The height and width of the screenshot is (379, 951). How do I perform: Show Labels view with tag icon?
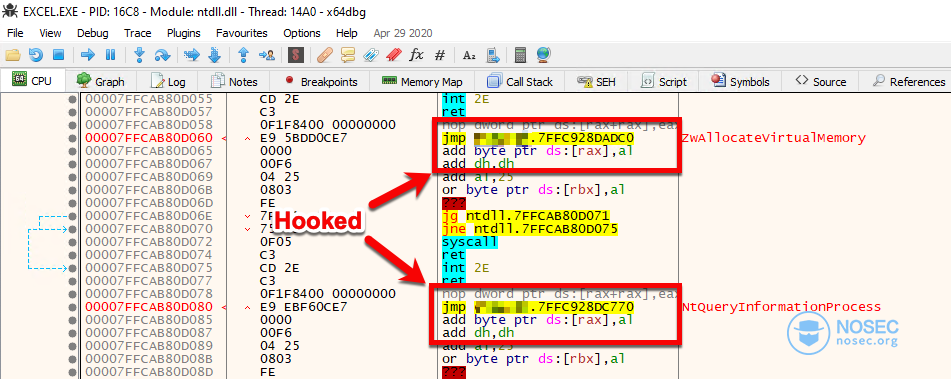click(x=371, y=55)
